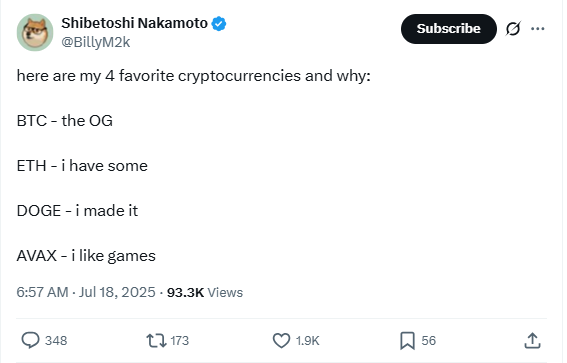The width and height of the screenshot is (567, 363).
Task: Reply using the comment bubble icon
Action: pyautogui.click(x=30, y=340)
